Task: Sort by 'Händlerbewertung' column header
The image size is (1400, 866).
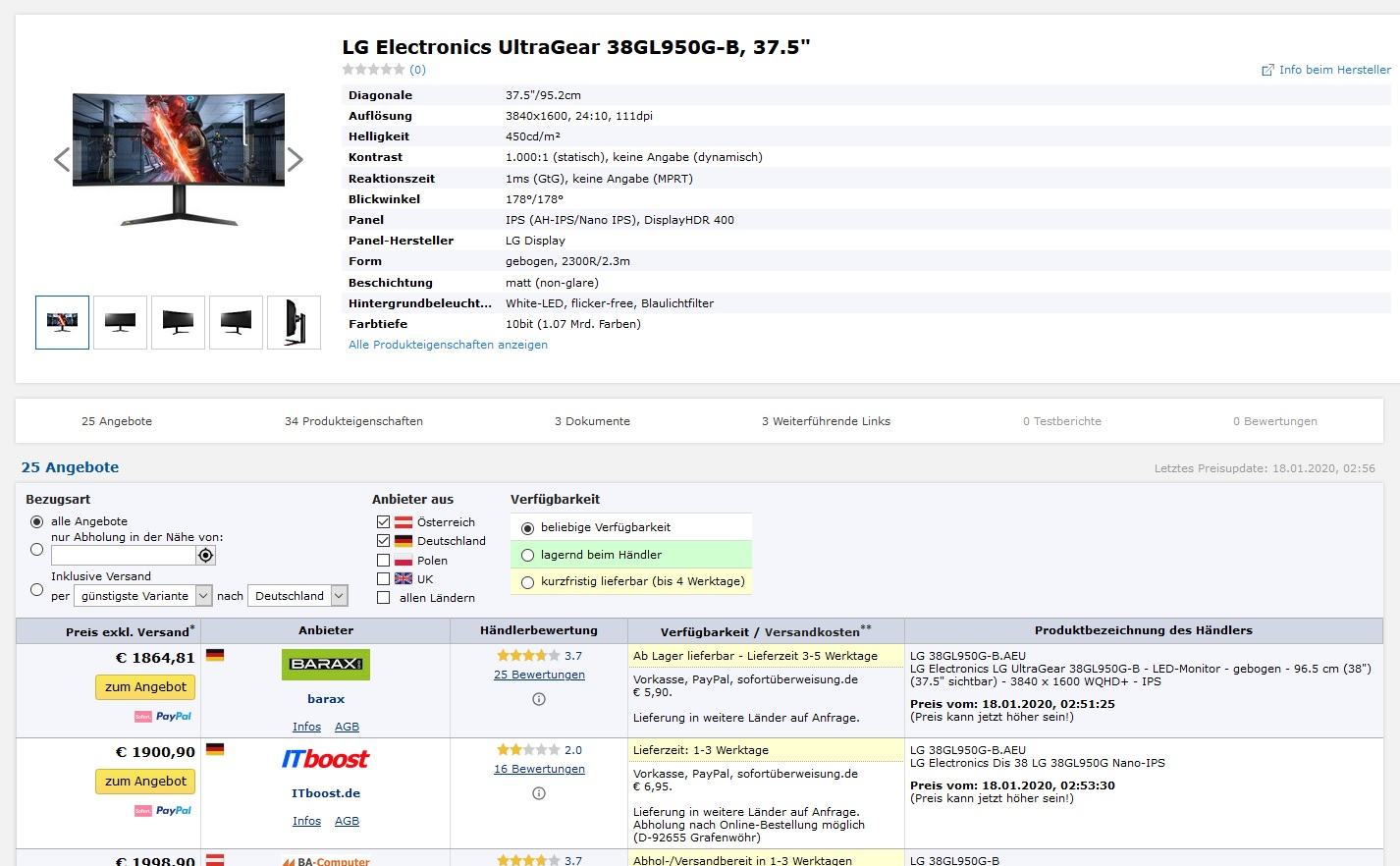Action: click(x=539, y=630)
